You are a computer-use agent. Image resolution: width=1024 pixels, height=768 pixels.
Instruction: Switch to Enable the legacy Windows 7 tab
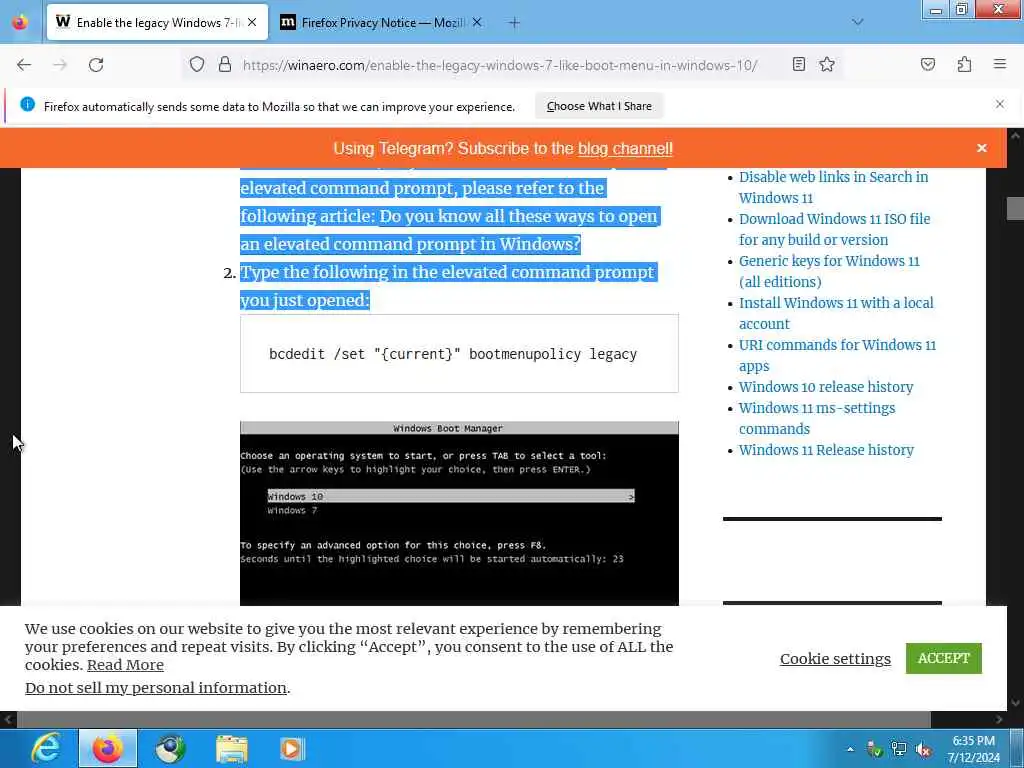(157, 22)
